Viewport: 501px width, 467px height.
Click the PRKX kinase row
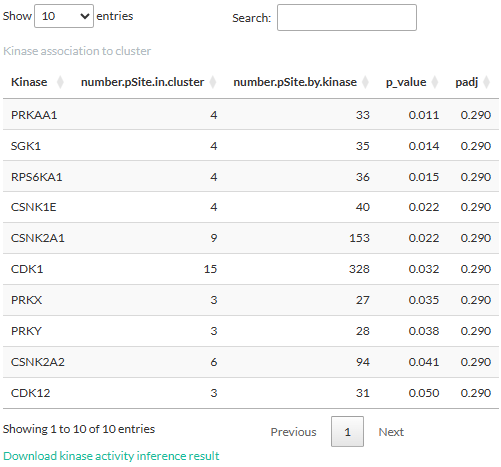click(251, 300)
